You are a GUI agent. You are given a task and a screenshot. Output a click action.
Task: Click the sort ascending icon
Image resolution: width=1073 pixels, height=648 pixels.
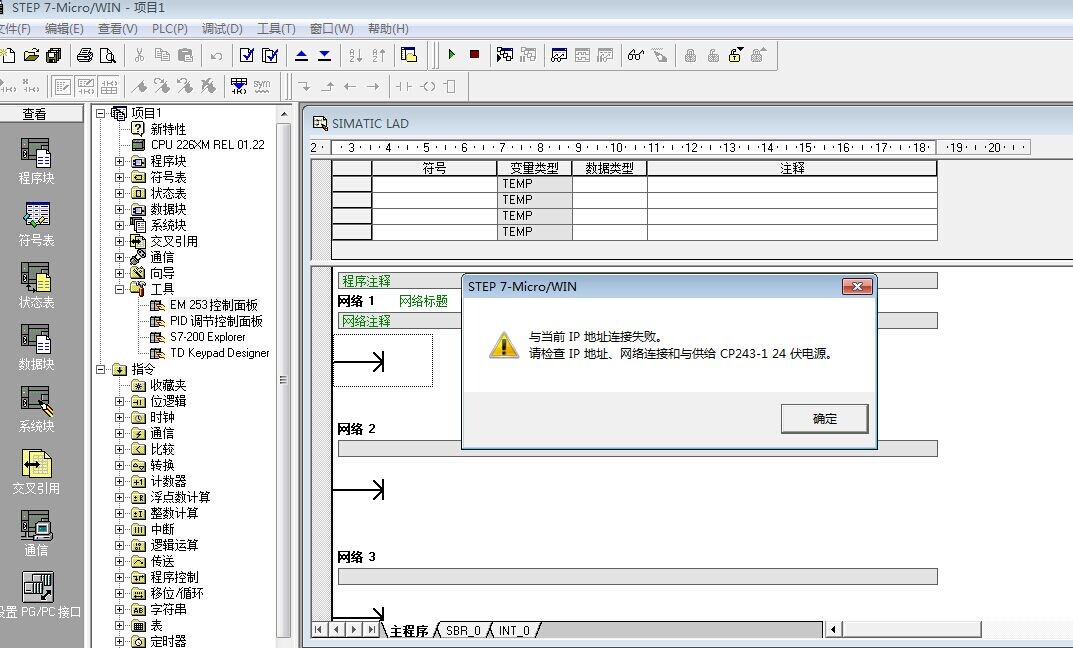point(355,56)
